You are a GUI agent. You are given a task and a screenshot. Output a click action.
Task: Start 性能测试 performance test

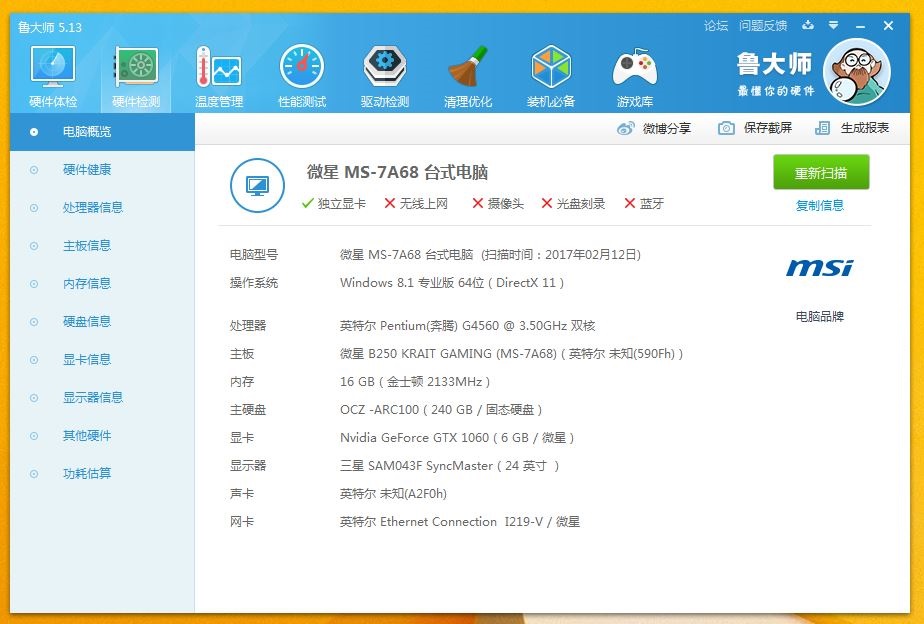click(x=301, y=72)
